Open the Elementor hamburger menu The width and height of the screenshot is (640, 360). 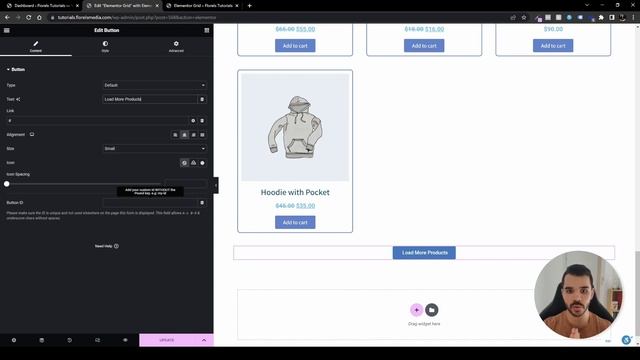coord(7,30)
